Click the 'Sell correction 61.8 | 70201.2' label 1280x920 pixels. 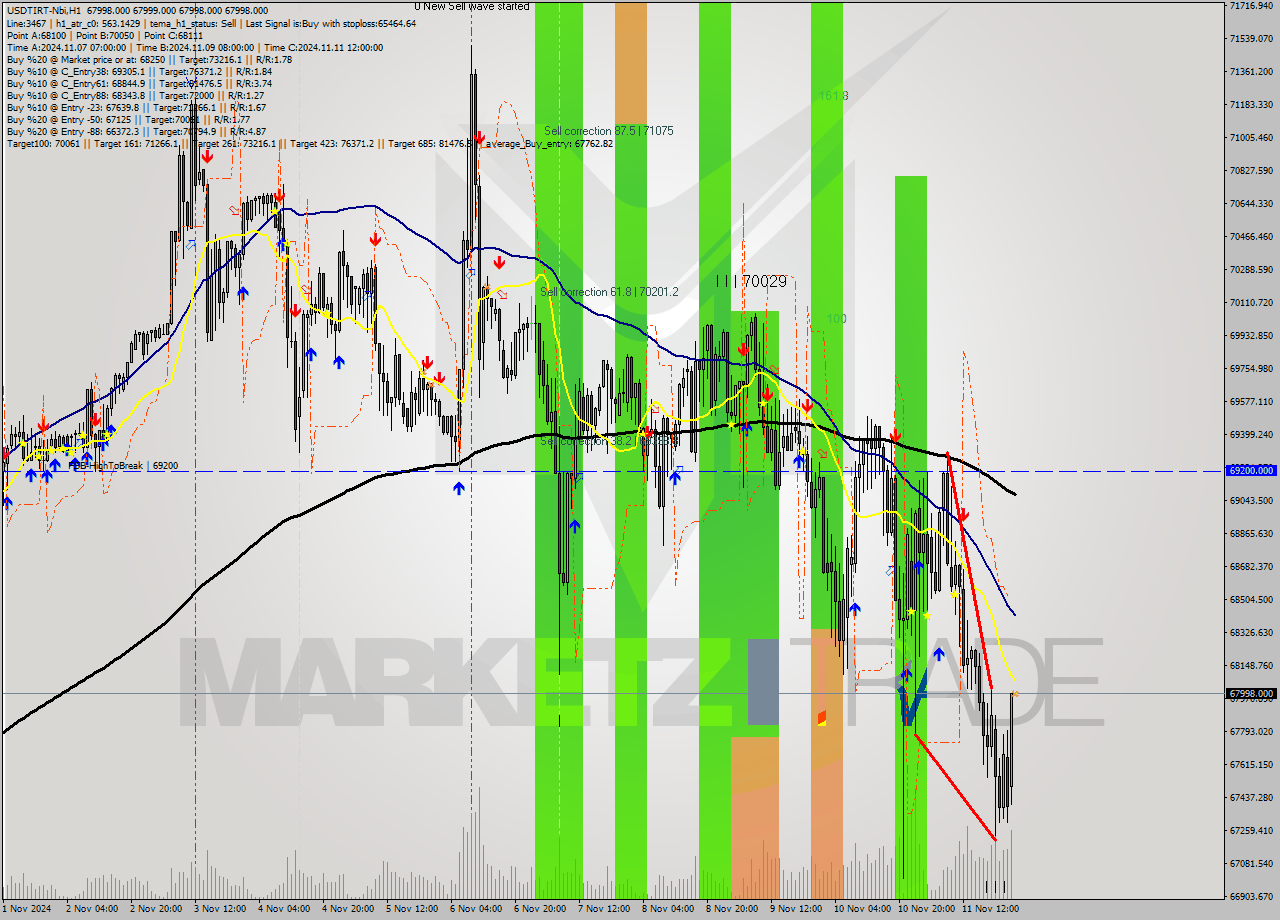[609, 292]
